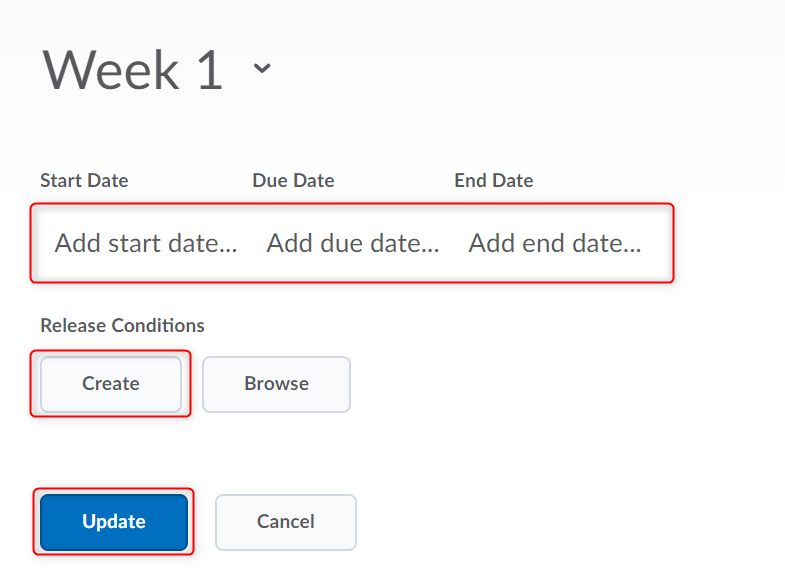
Task: Click the Add end date field
Action: (x=555, y=243)
